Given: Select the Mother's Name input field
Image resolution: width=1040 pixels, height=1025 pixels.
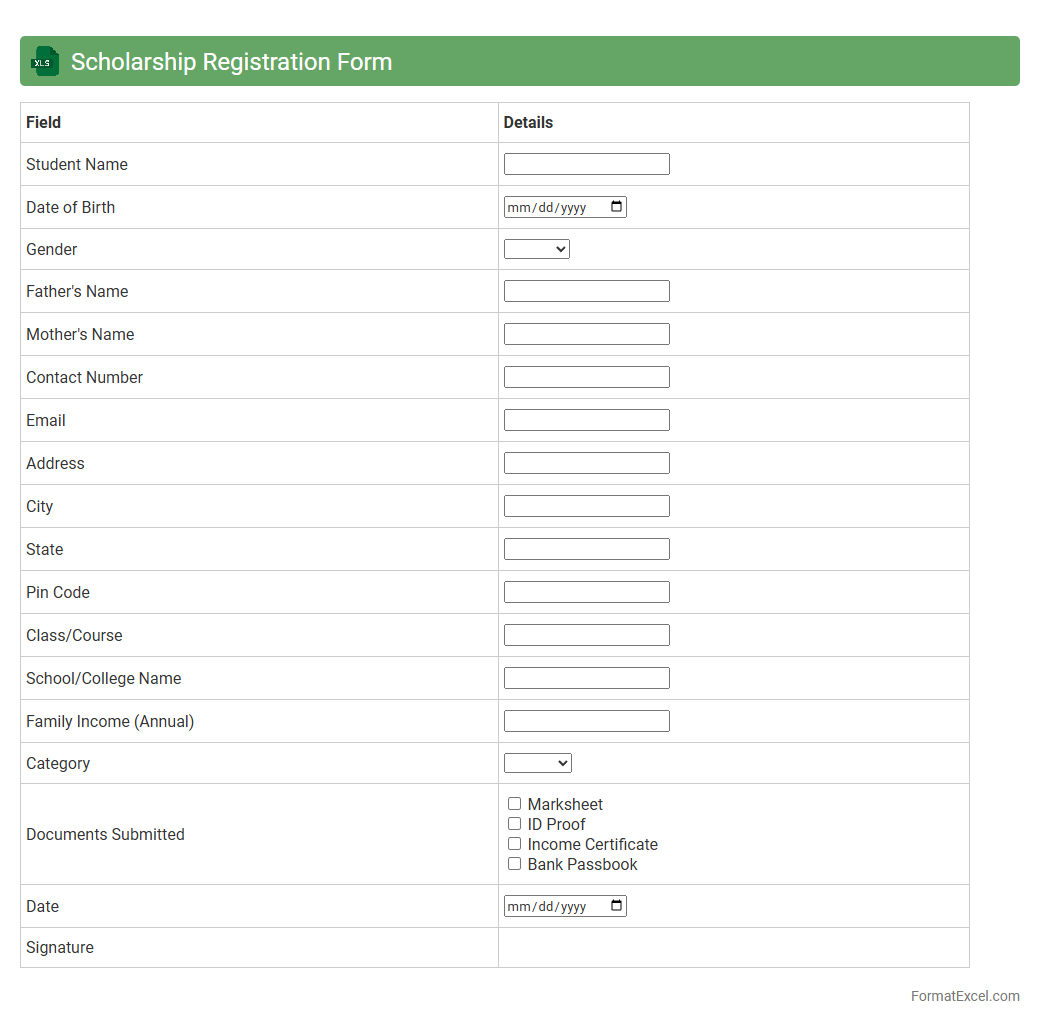Looking at the screenshot, I should tap(587, 334).
